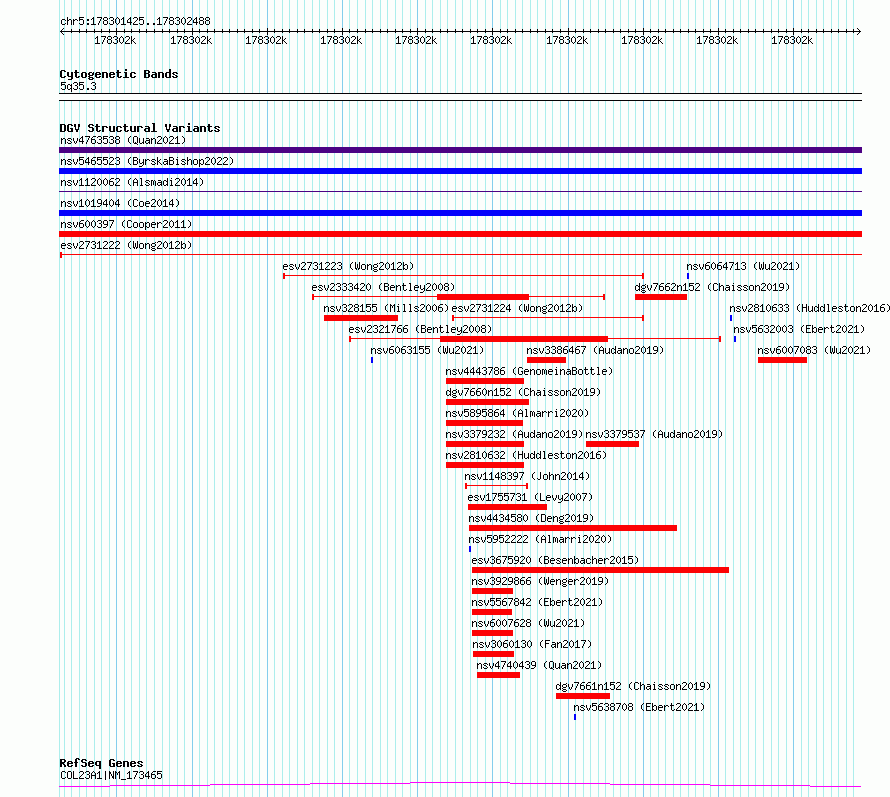Click the blue bar under nsv5465523
This screenshot has height=797, width=890.
[460, 171]
